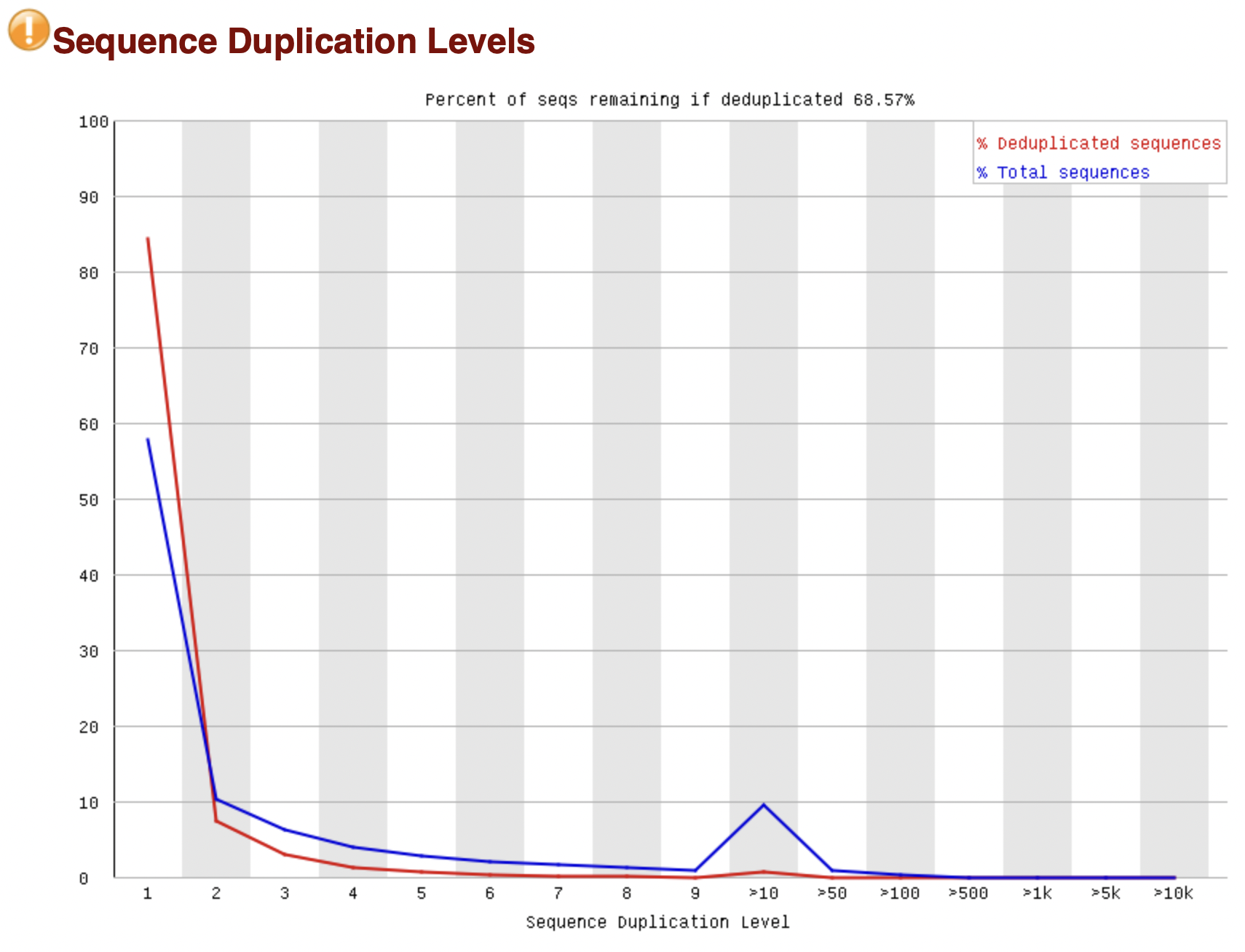1245x952 pixels.
Task: Click the '% Deduplicated sequences' legend entry
Action: [x=1099, y=143]
